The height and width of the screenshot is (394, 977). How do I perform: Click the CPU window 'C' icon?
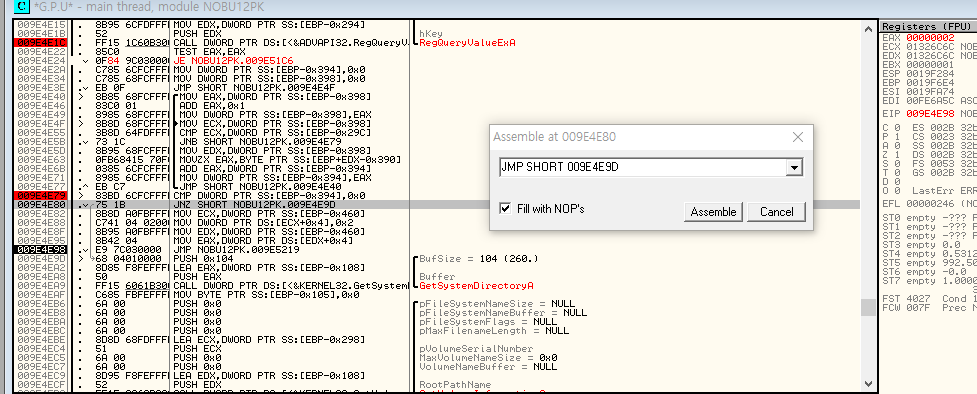pyautogui.click(x=21, y=7)
